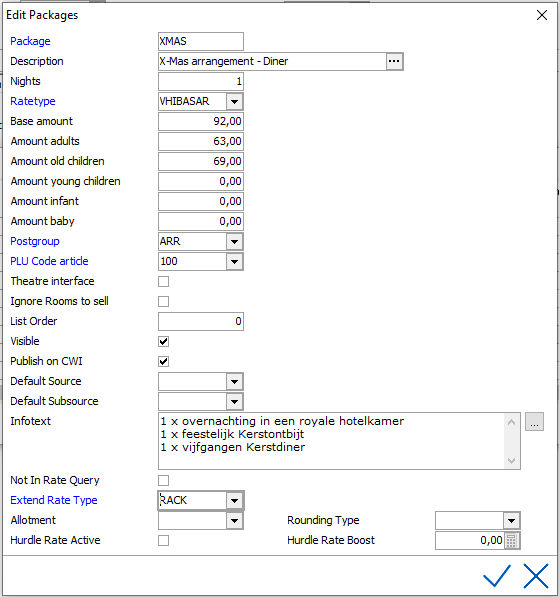Screen dimensions: 559x597
Task: Open calculator icon beside Hurdle Rate Boost
Action: (x=512, y=541)
